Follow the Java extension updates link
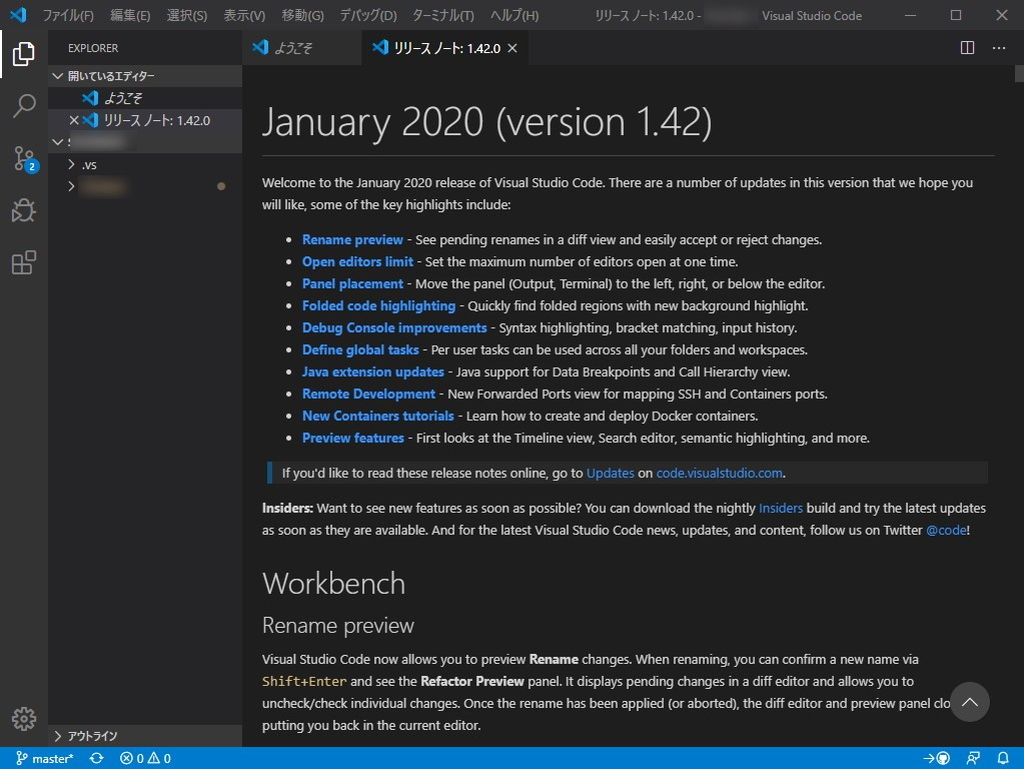1024x769 pixels. pos(373,372)
